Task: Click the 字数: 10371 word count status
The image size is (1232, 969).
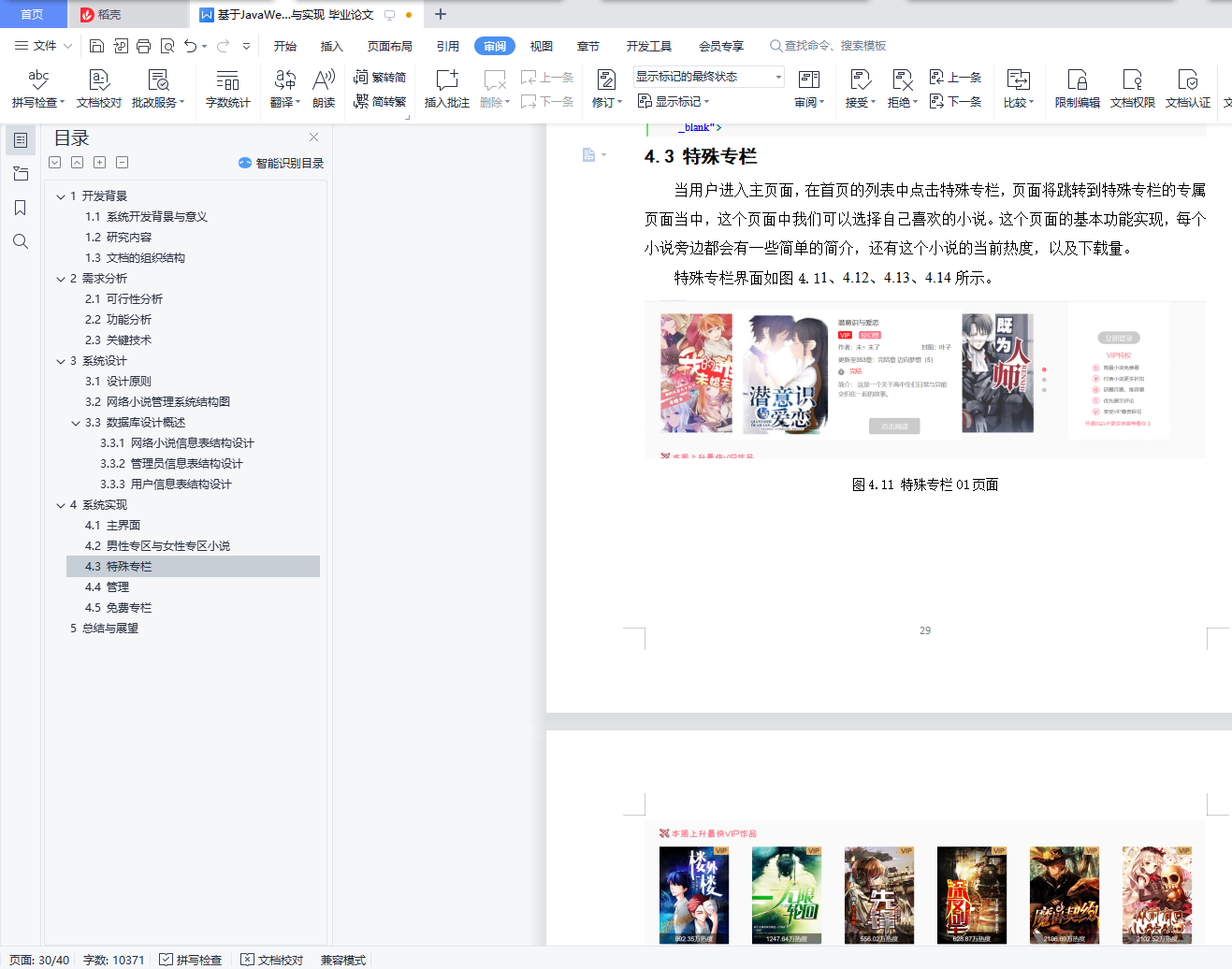Action: tap(114, 960)
